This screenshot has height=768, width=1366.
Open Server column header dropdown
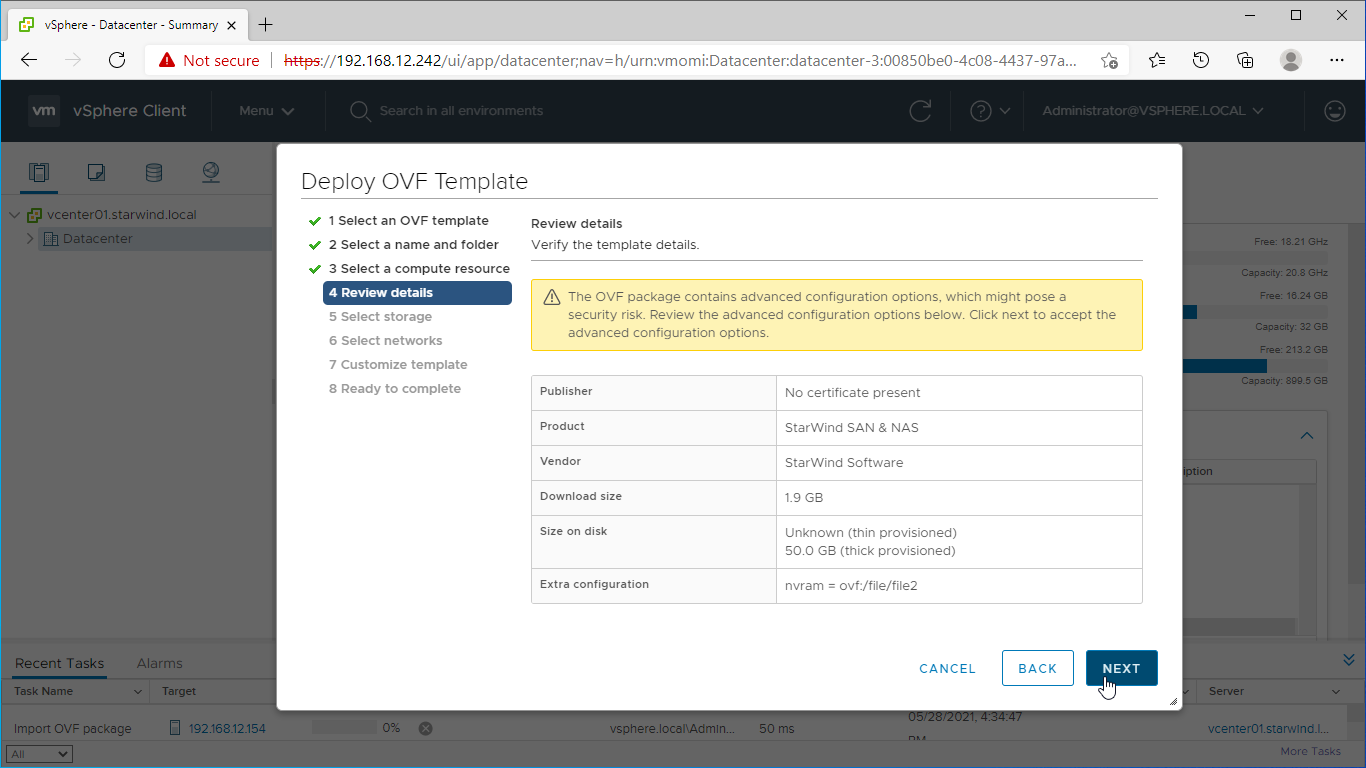click(1335, 692)
